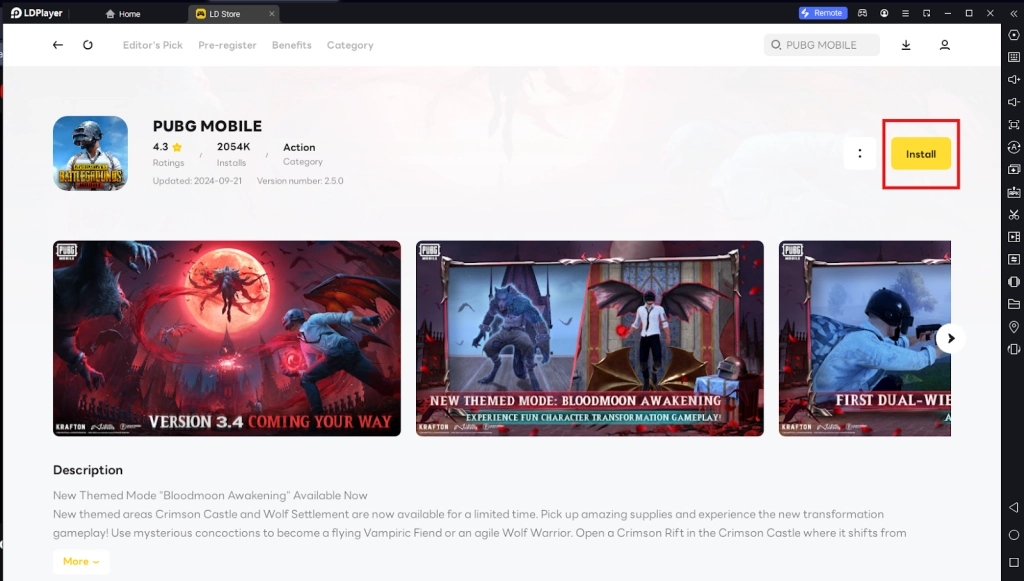This screenshot has width=1024, height=581.
Task: Open the virtual location pin icon
Action: [1014, 326]
